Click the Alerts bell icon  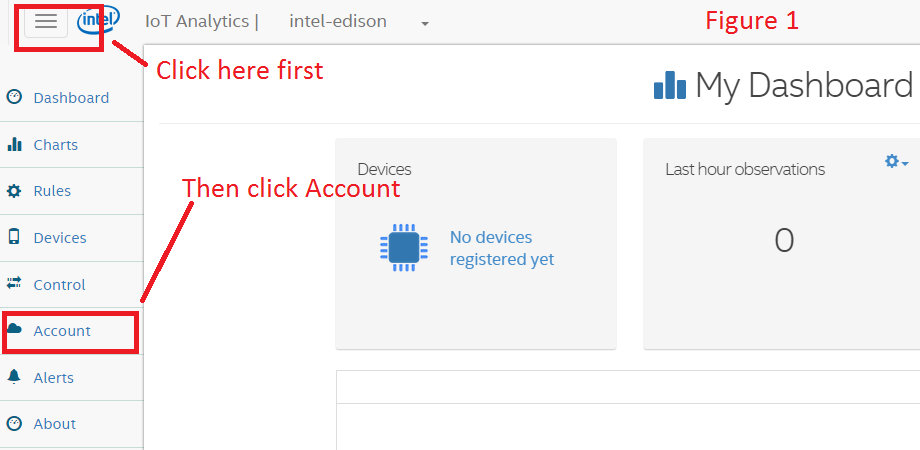point(14,377)
